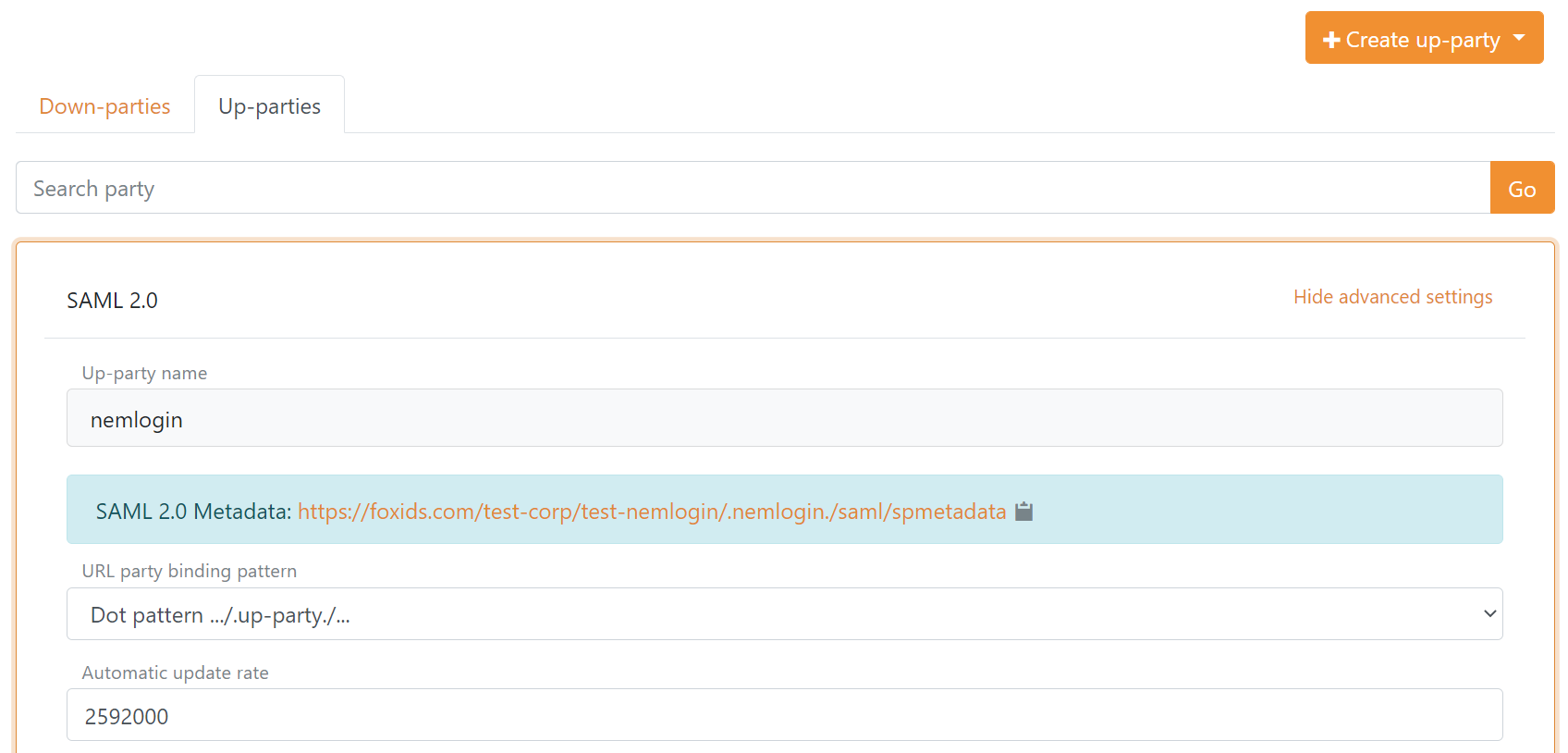Click into the nemlogin up-party name field
The image size is (1568, 753).
(784, 419)
